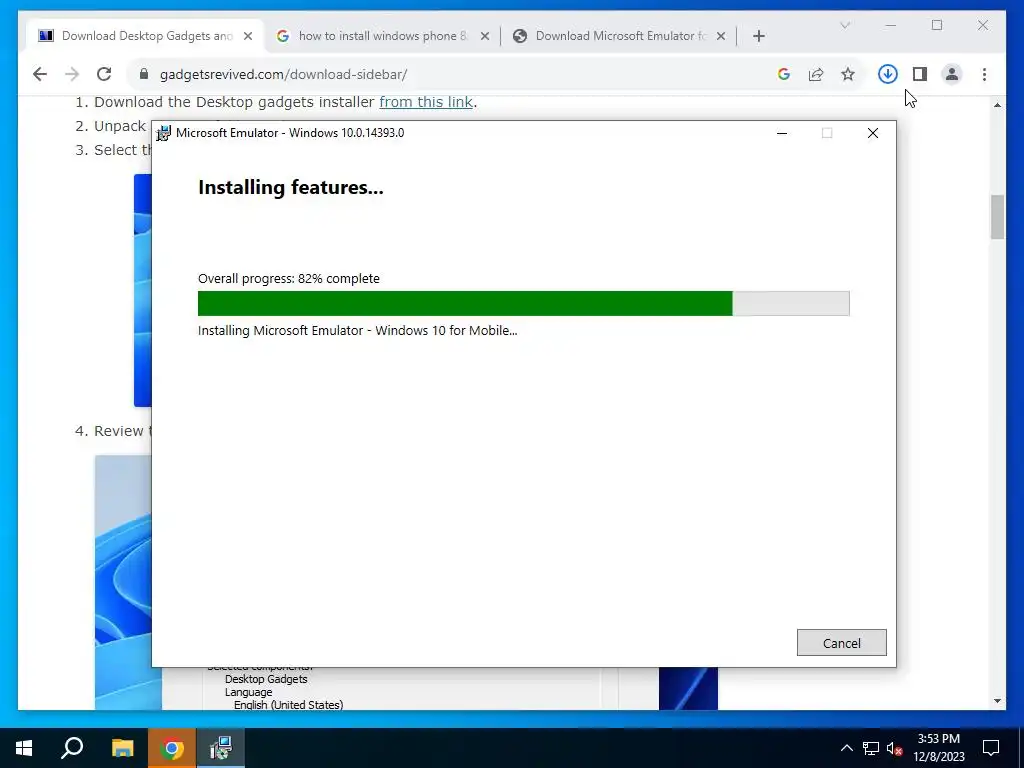The height and width of the screenshot is (768, 1024).
Task: Open network status tray icon
Action: (871, 748)
